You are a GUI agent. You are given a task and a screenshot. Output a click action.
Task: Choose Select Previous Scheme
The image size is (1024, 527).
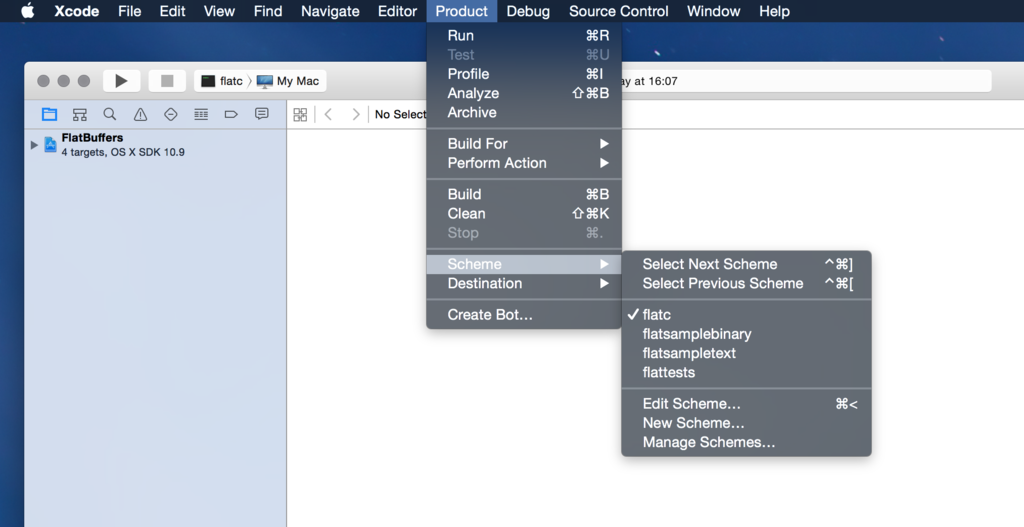(746, 283)
